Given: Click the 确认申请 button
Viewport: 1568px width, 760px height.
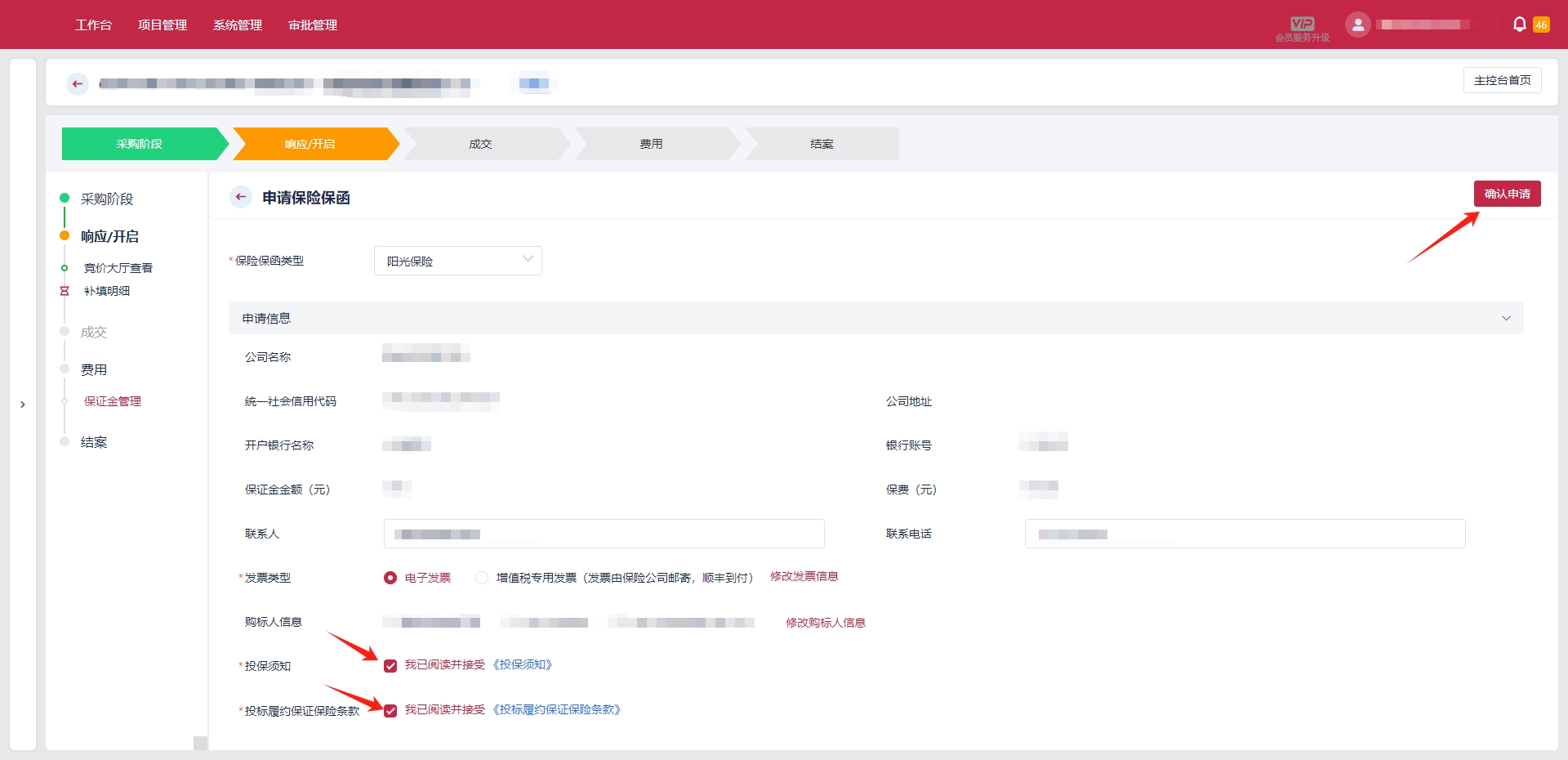Looking at the screenshot, I should click(x=1507, y=194).
